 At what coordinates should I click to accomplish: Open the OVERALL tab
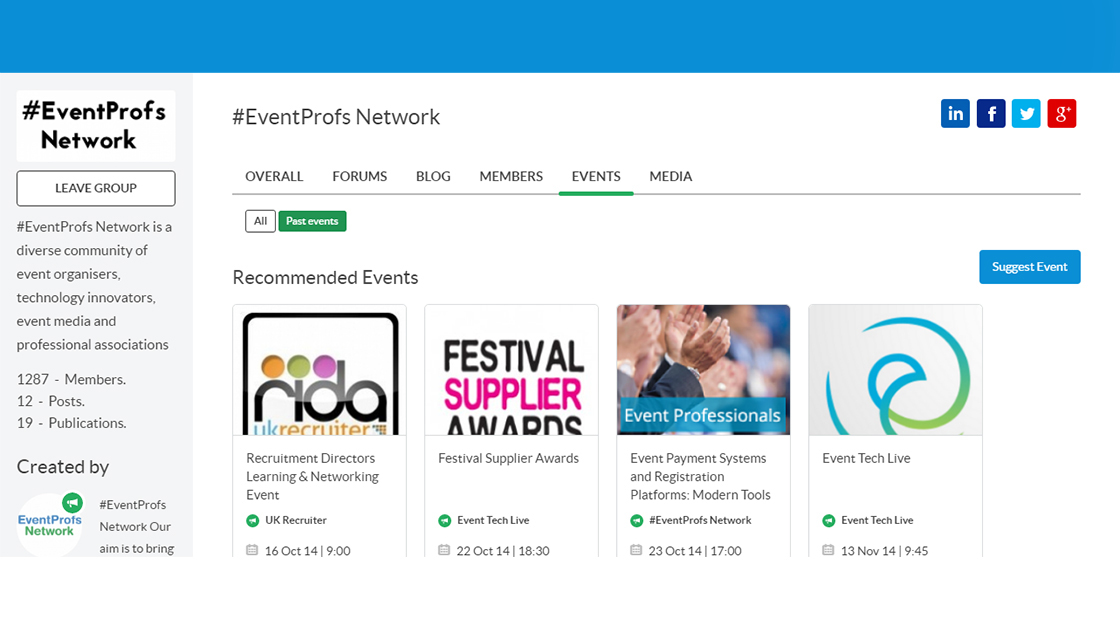[x=274, y=176]
